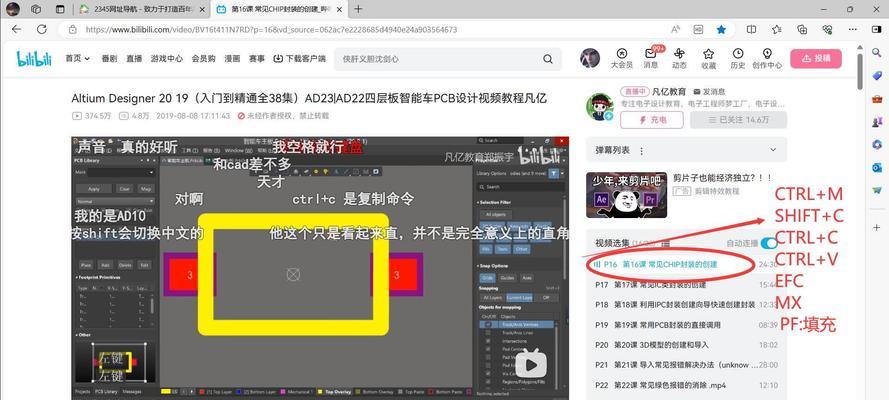Click the bilibili search input field
This screenshot has height=400, width=889.
[x=437, y=59]
